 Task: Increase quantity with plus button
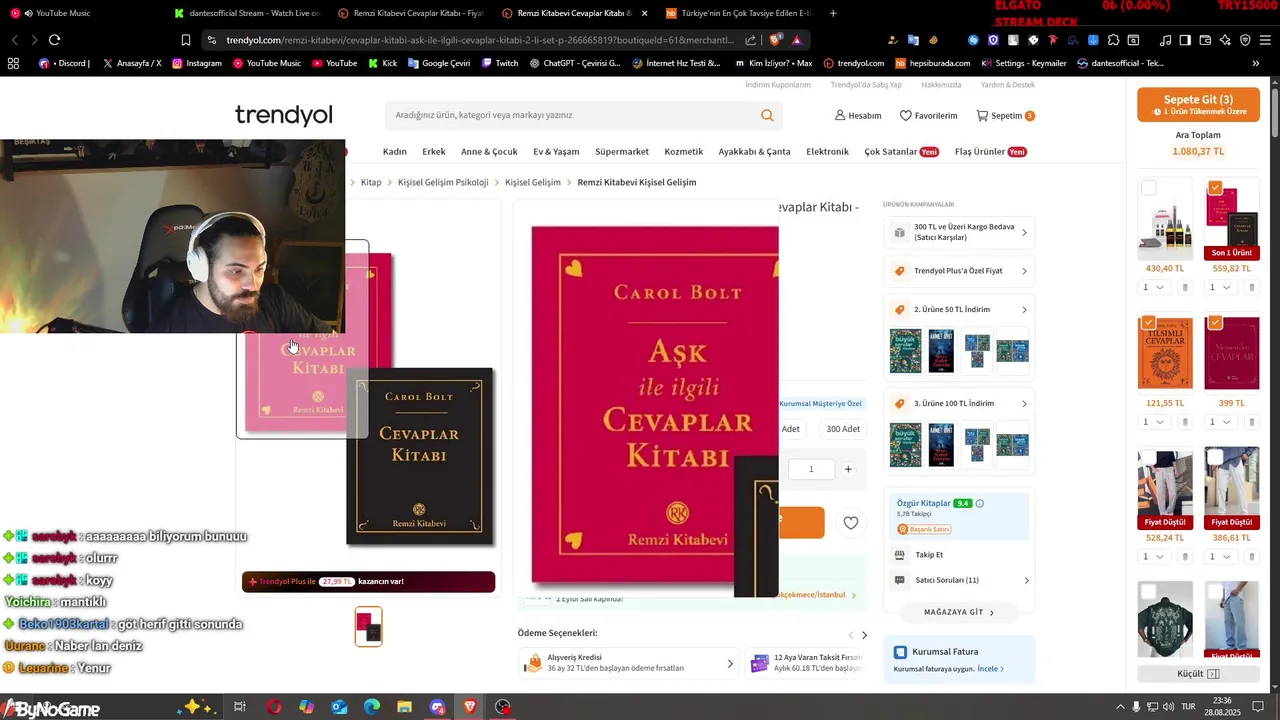[848, 469]
